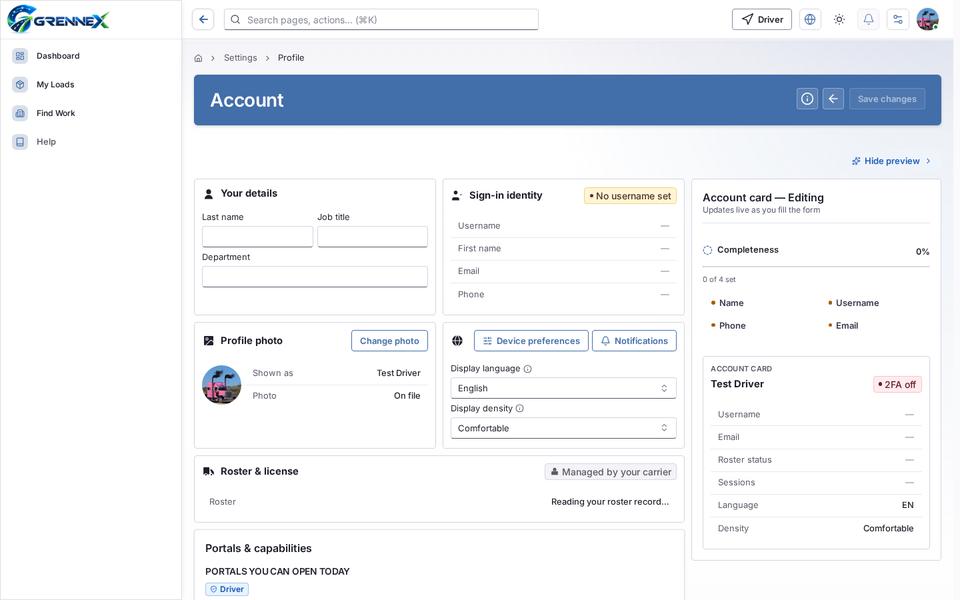This screenshot has width=960, height=600.
Task: Click the info icon beside Display density
Action: tap(520, 408)
